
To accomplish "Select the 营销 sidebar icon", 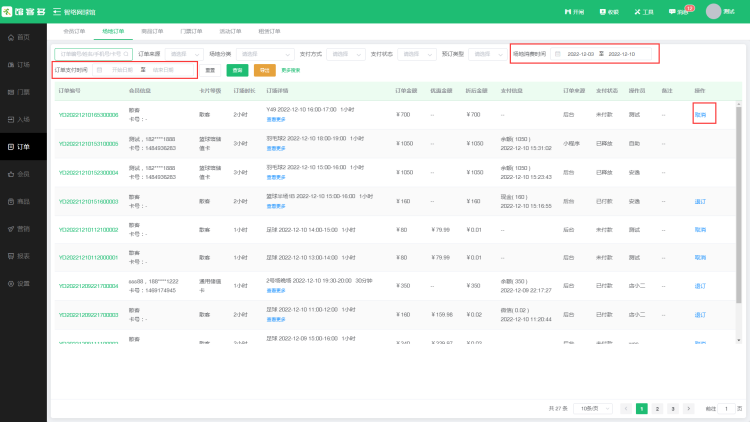I will tap(22, 228).
